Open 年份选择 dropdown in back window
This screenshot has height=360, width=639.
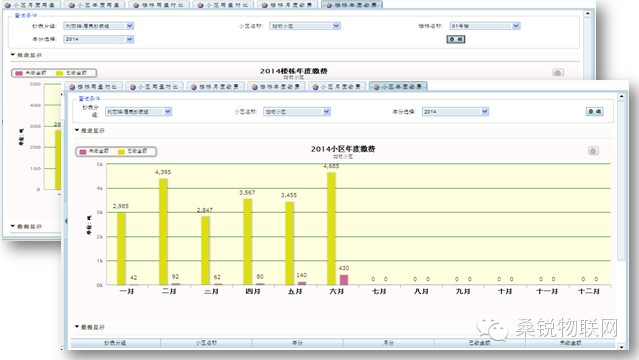pyautogui.click(x=98, y=39)
